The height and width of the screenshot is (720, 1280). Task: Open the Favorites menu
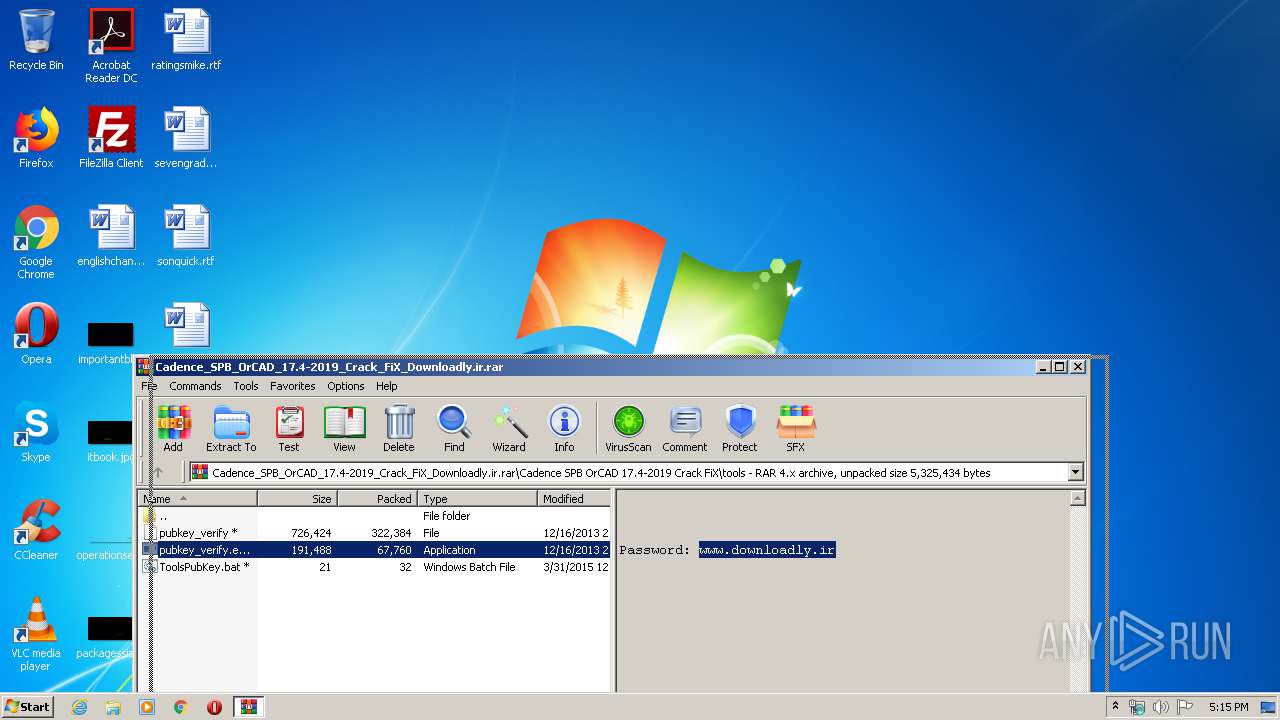coord(293,386)
